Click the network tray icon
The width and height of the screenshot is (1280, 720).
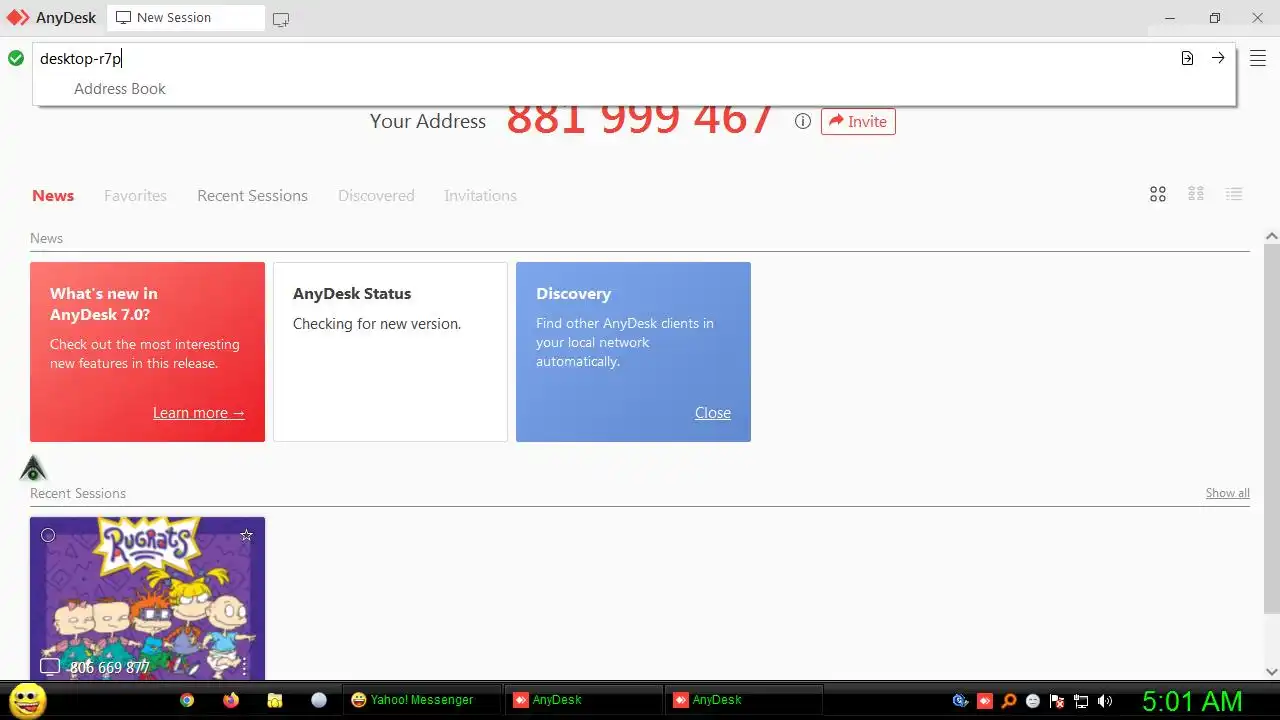1081,701
